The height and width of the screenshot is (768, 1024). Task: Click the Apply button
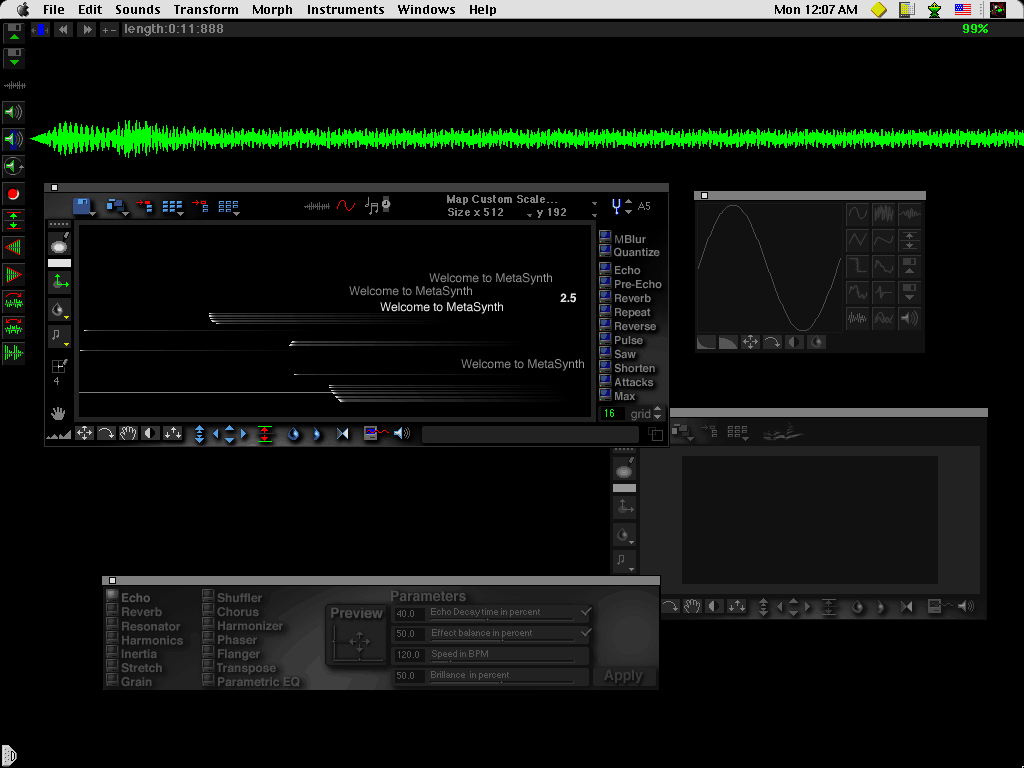624,676
